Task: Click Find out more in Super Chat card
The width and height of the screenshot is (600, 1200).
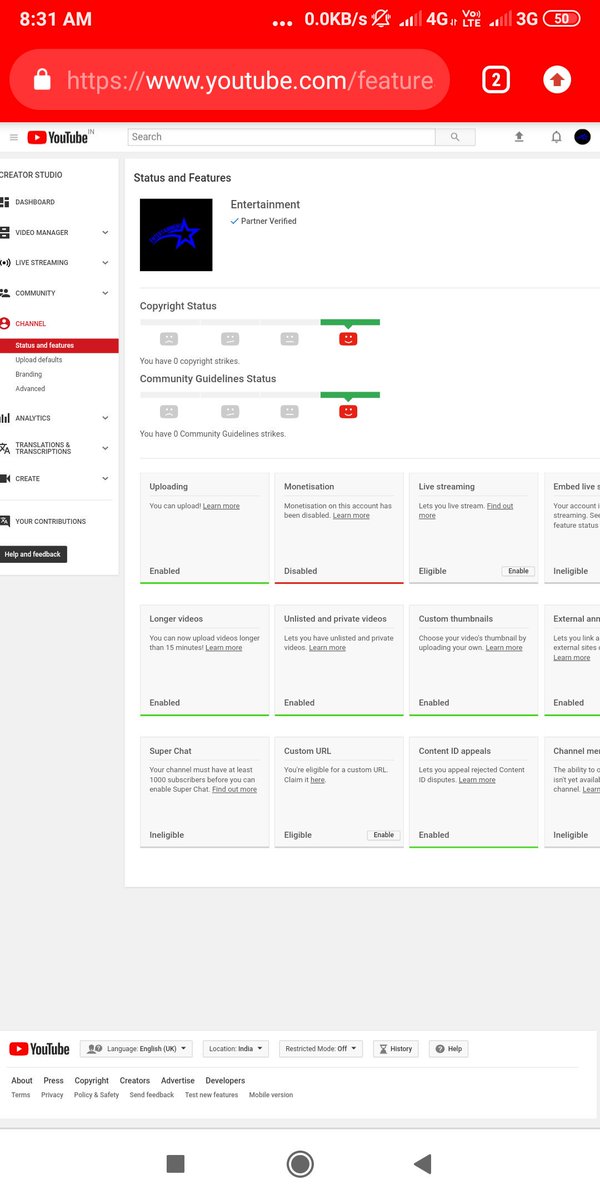Action: (x=234, y=790)
